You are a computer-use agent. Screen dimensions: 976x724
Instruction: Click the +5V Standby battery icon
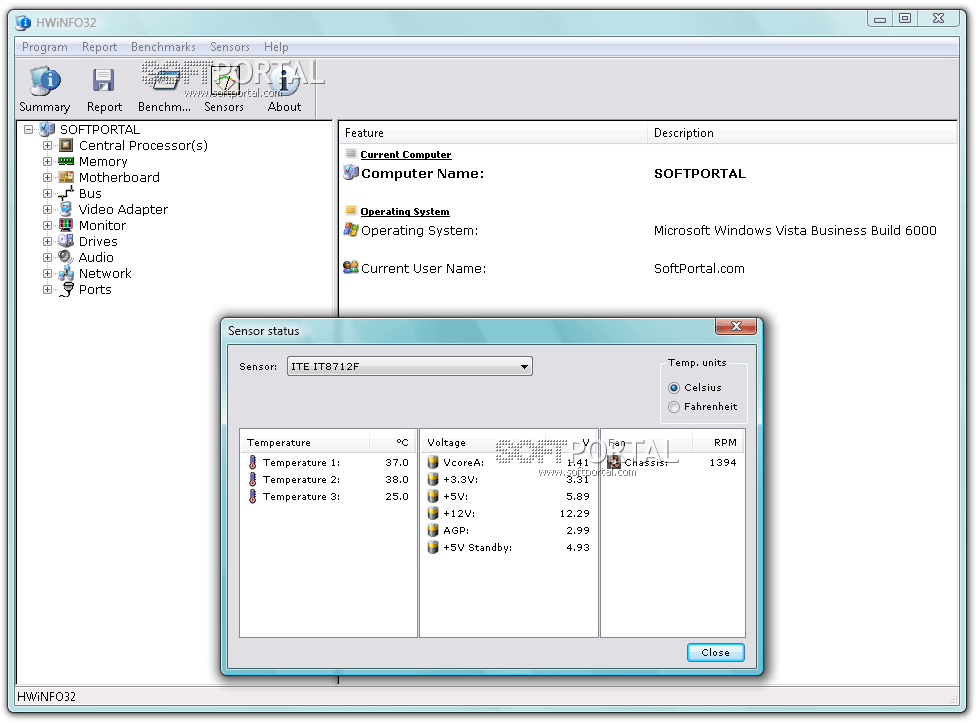pyautogui.click(x=433, y=548)
